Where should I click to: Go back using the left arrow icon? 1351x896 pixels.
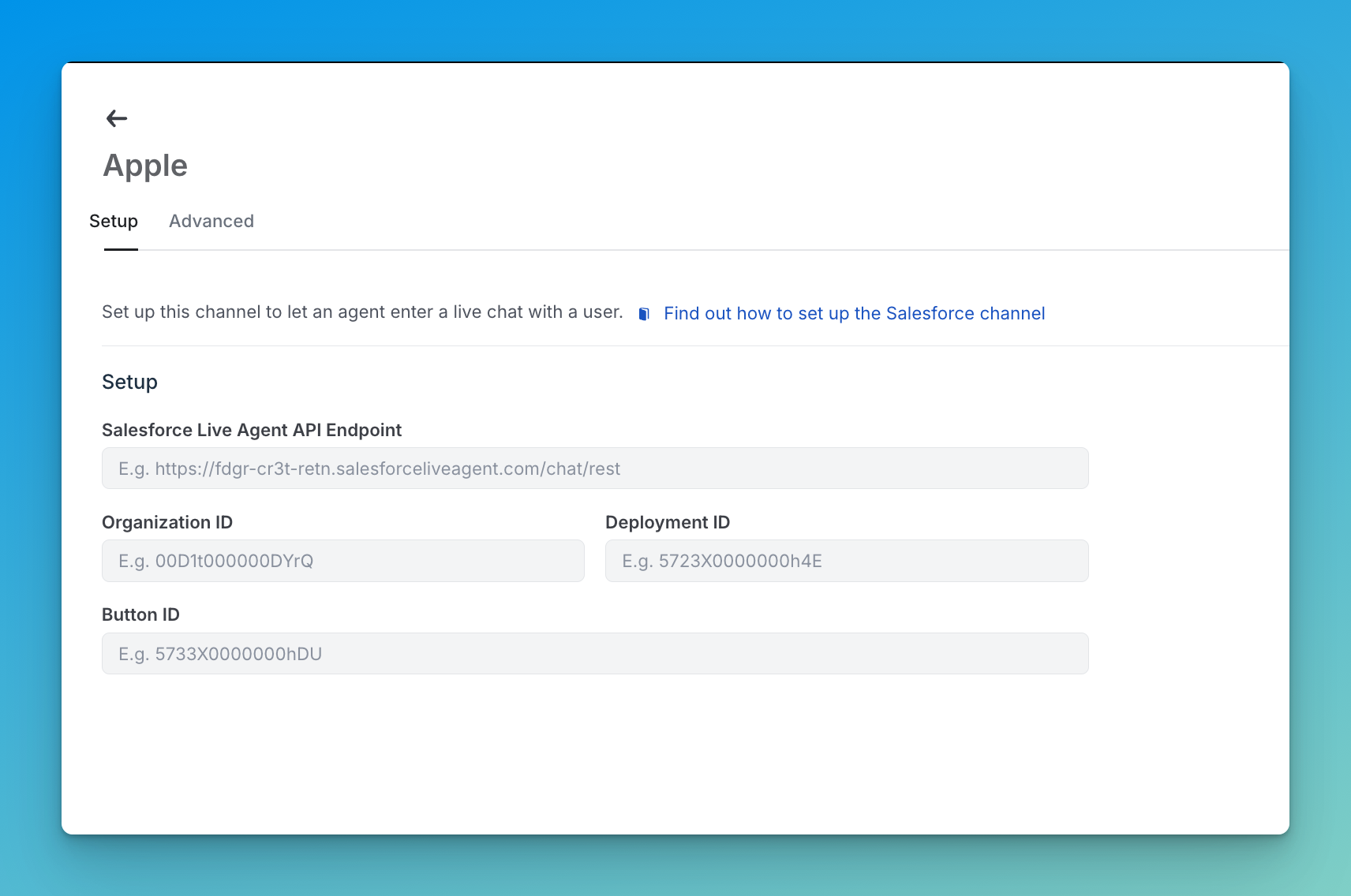[117, 118]
